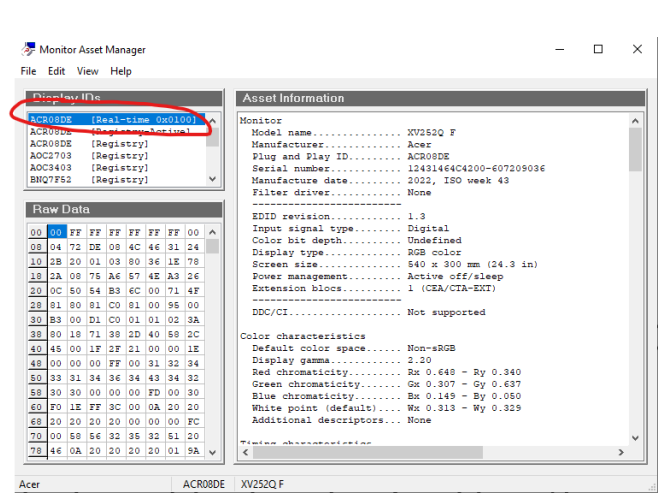Click manufacture date 2022, ISO week 43
The image size is (672, 503).
click(x=458, y=181)
